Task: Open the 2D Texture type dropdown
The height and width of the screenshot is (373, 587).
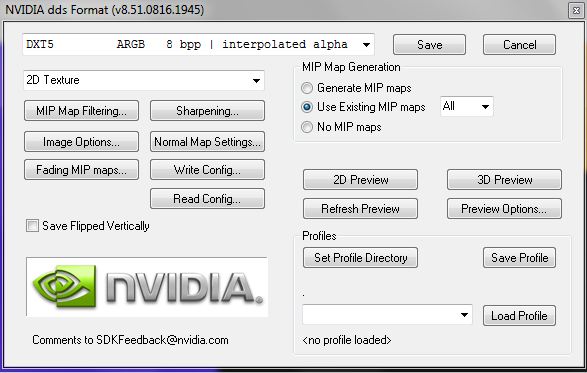Action: click(x=144, y=80)
